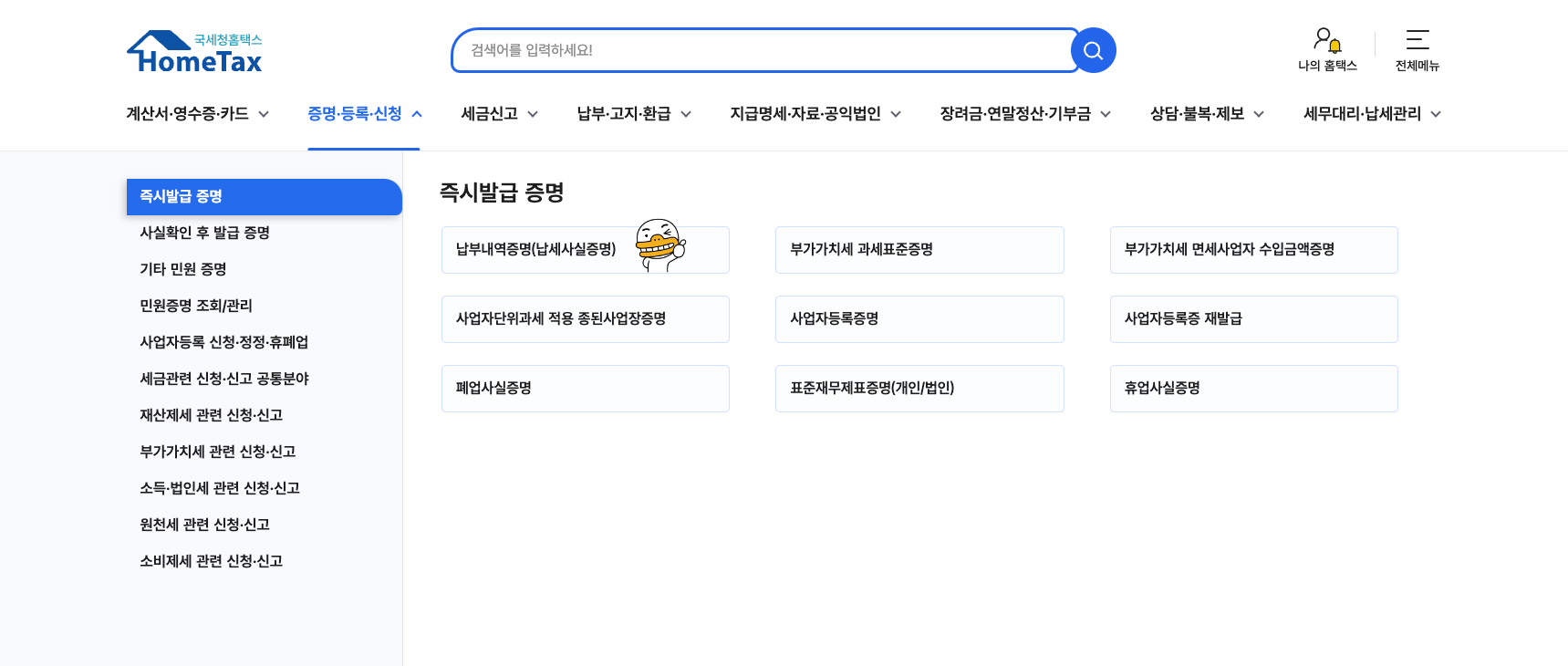Screen dimensions: 1568x666
Task: Open 세무대리·납세관리 menu
Action: pos(1362,114)
